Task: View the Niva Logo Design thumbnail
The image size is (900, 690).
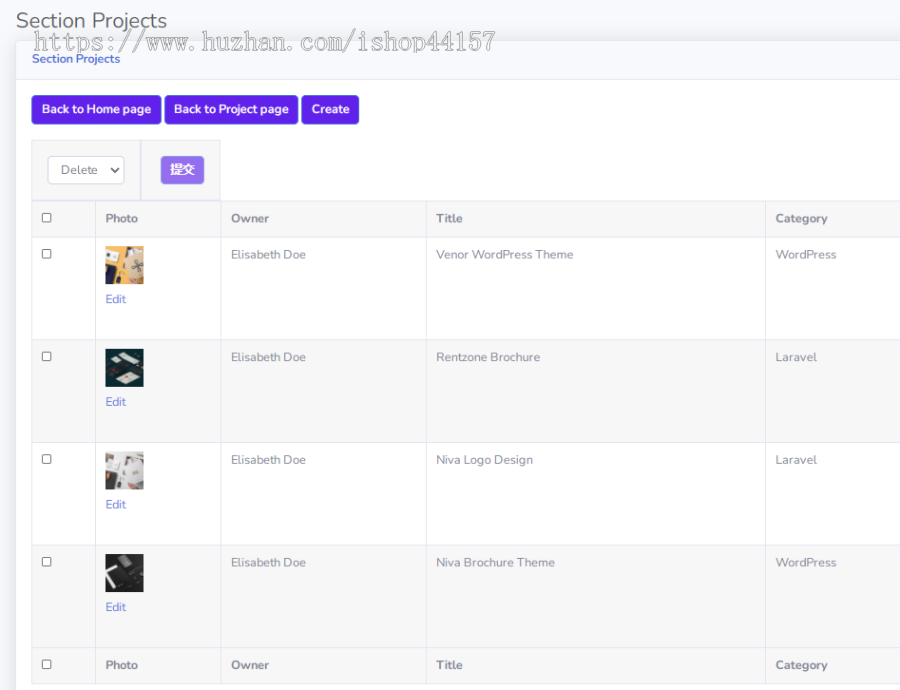Action: [125, 471]
